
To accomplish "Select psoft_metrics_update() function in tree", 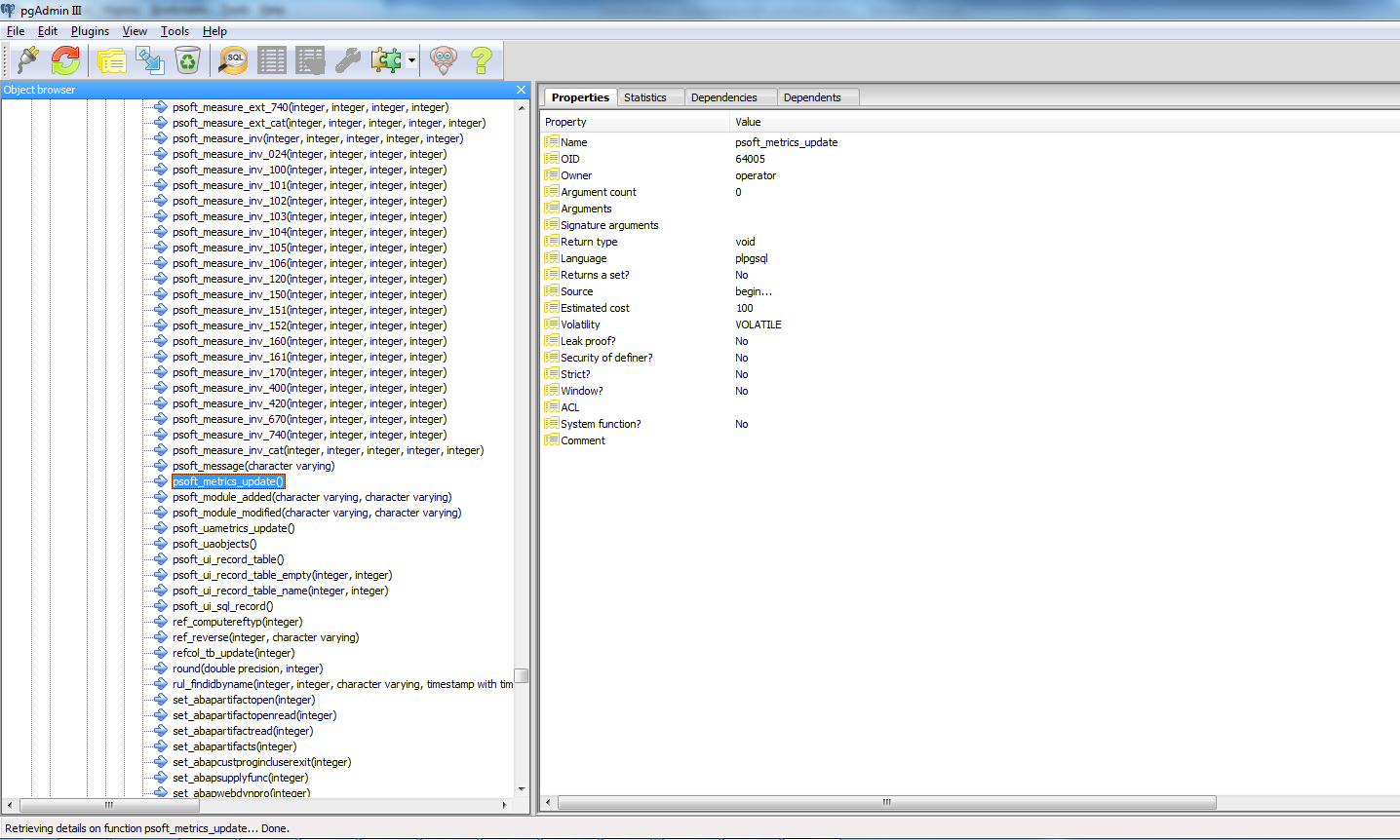I will [228, 481].
